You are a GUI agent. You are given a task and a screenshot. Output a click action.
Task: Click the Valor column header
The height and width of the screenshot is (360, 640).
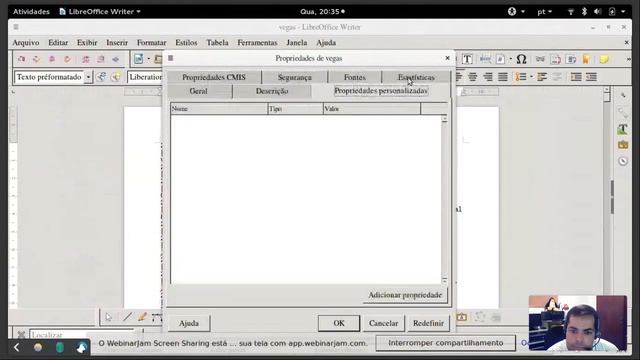(x=371, y=109)
